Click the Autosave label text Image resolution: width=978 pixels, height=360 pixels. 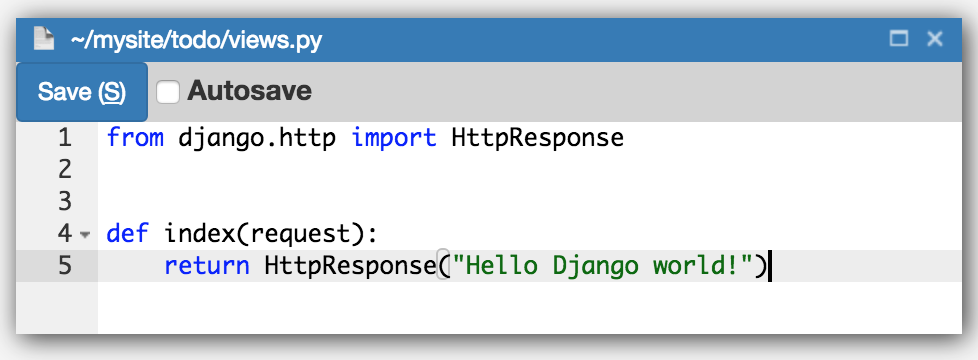coord(249,91)
